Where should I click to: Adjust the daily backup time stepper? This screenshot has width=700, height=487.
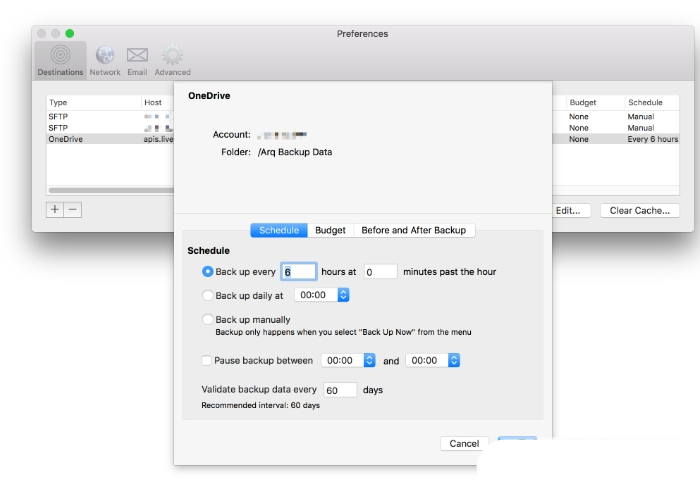pos(343,295)
